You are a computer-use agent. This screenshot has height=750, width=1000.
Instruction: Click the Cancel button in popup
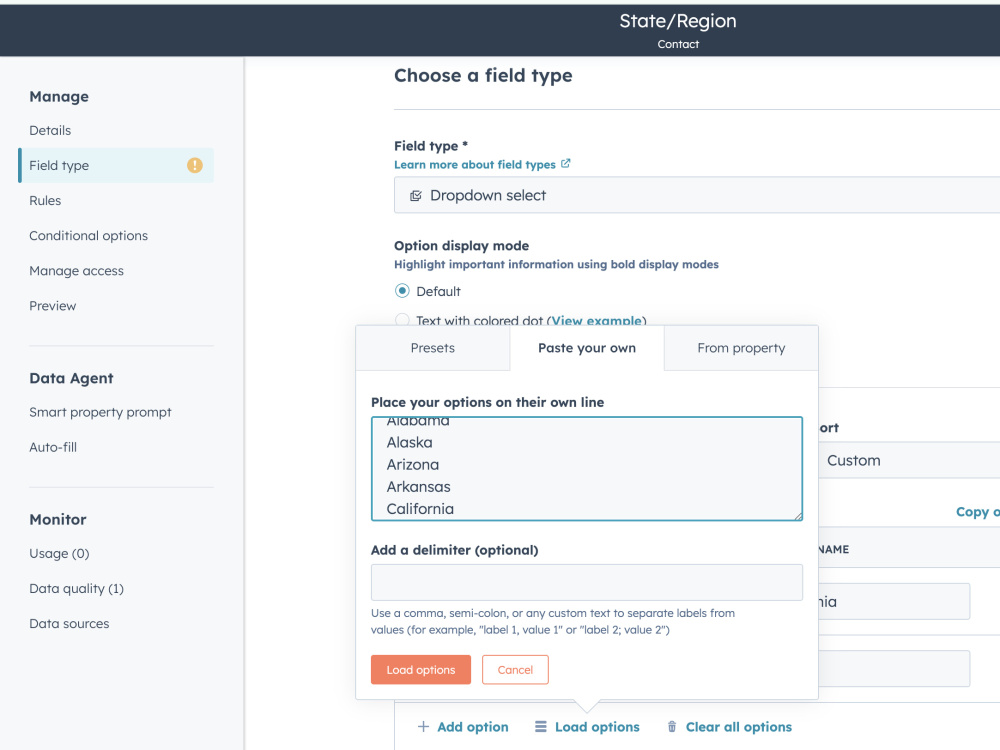point(515,670)
